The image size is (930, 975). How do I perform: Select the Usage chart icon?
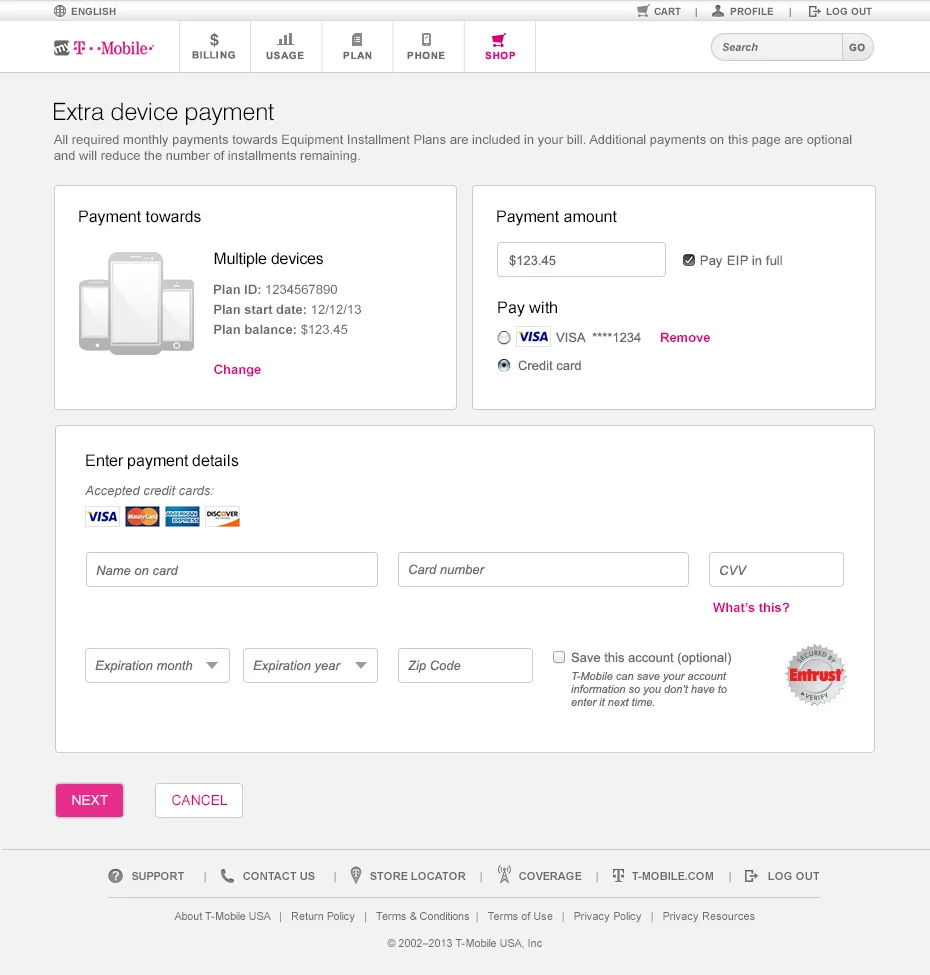tap(285, 40)
